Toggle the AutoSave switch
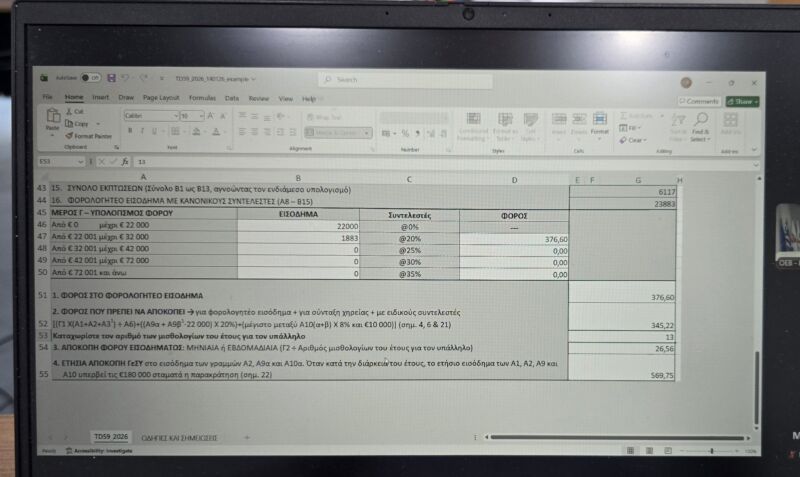This screenshot has height=477, width=800. coord(90,78)
